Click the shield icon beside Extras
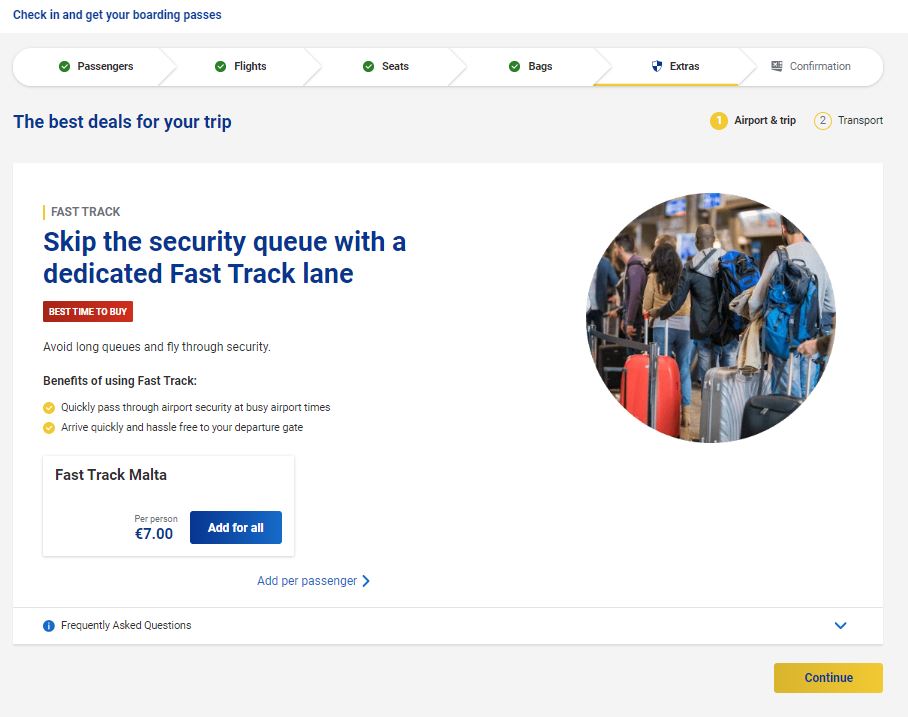The width and height of the screenshot is (908, 717). pos(657,67)
